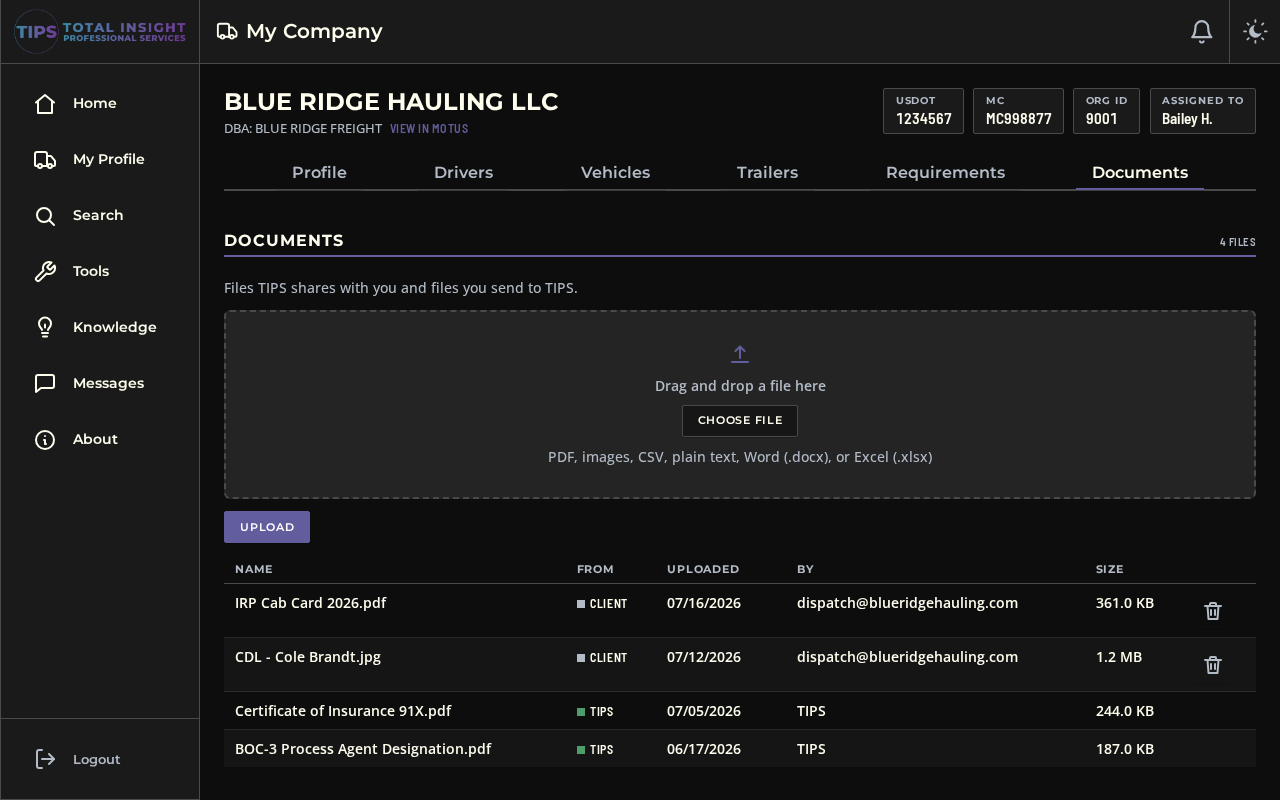Click the TIPS Total Insight logo
This screenshot has height=800, width=1280.
(x=100, y=32)
